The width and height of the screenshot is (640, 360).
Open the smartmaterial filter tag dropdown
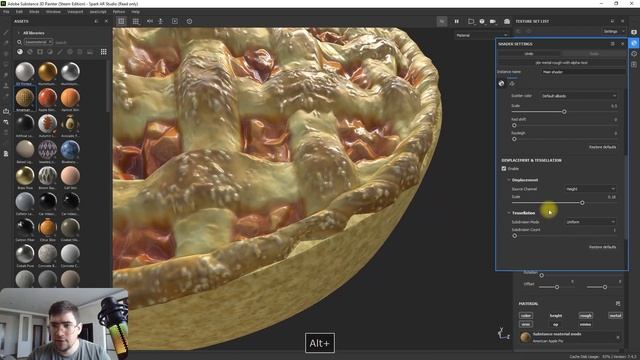tap(38, 42)
